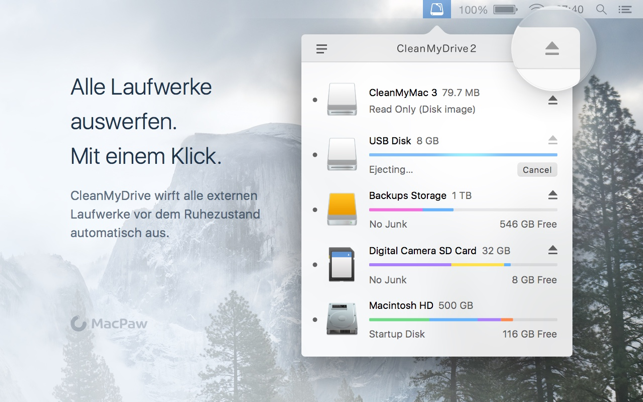This screenshot has width=643, height=402.
Task: Eject the Backups Storage drive
Action: point(552,195)
